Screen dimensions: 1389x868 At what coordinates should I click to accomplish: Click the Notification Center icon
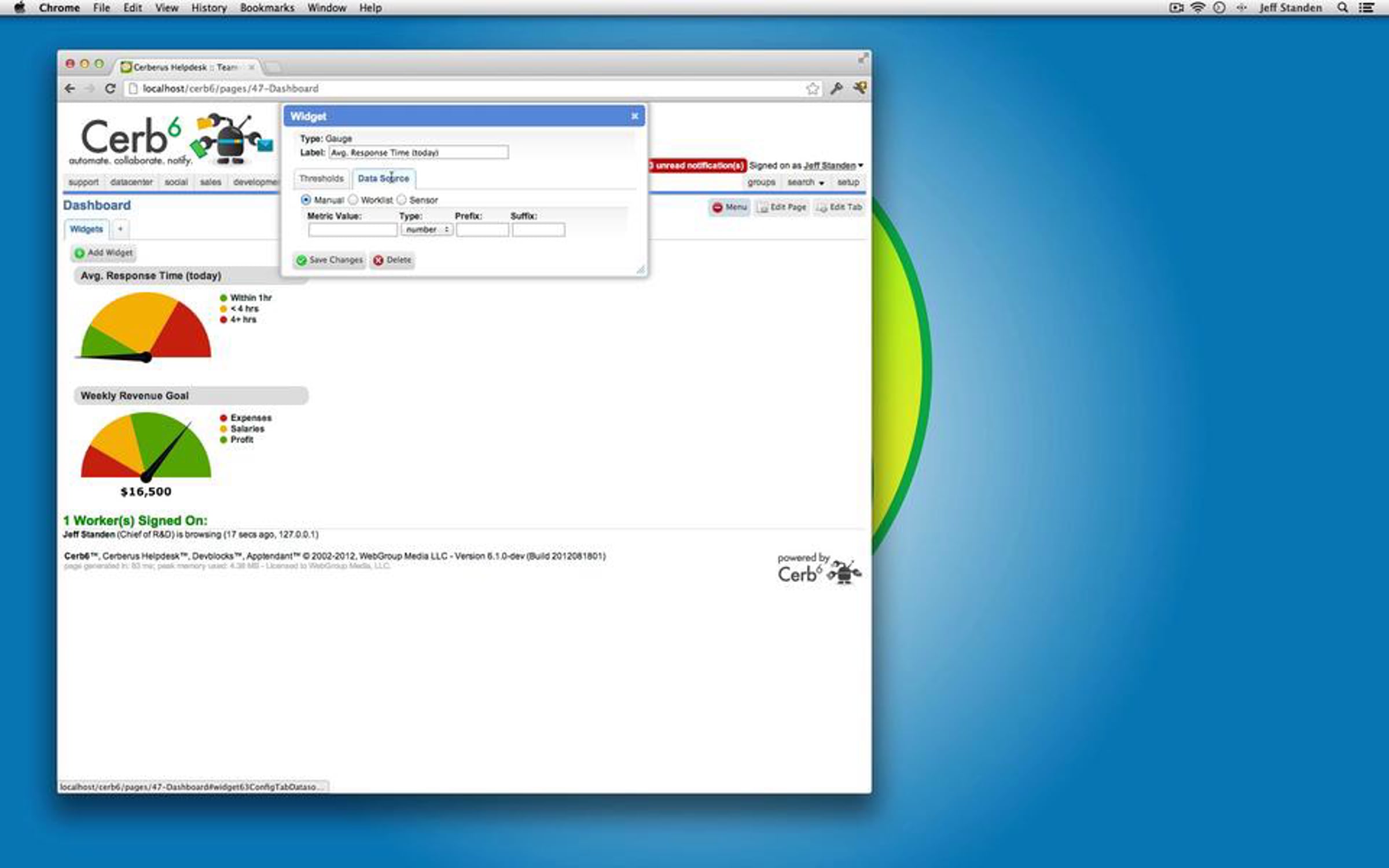[1366, 8]
